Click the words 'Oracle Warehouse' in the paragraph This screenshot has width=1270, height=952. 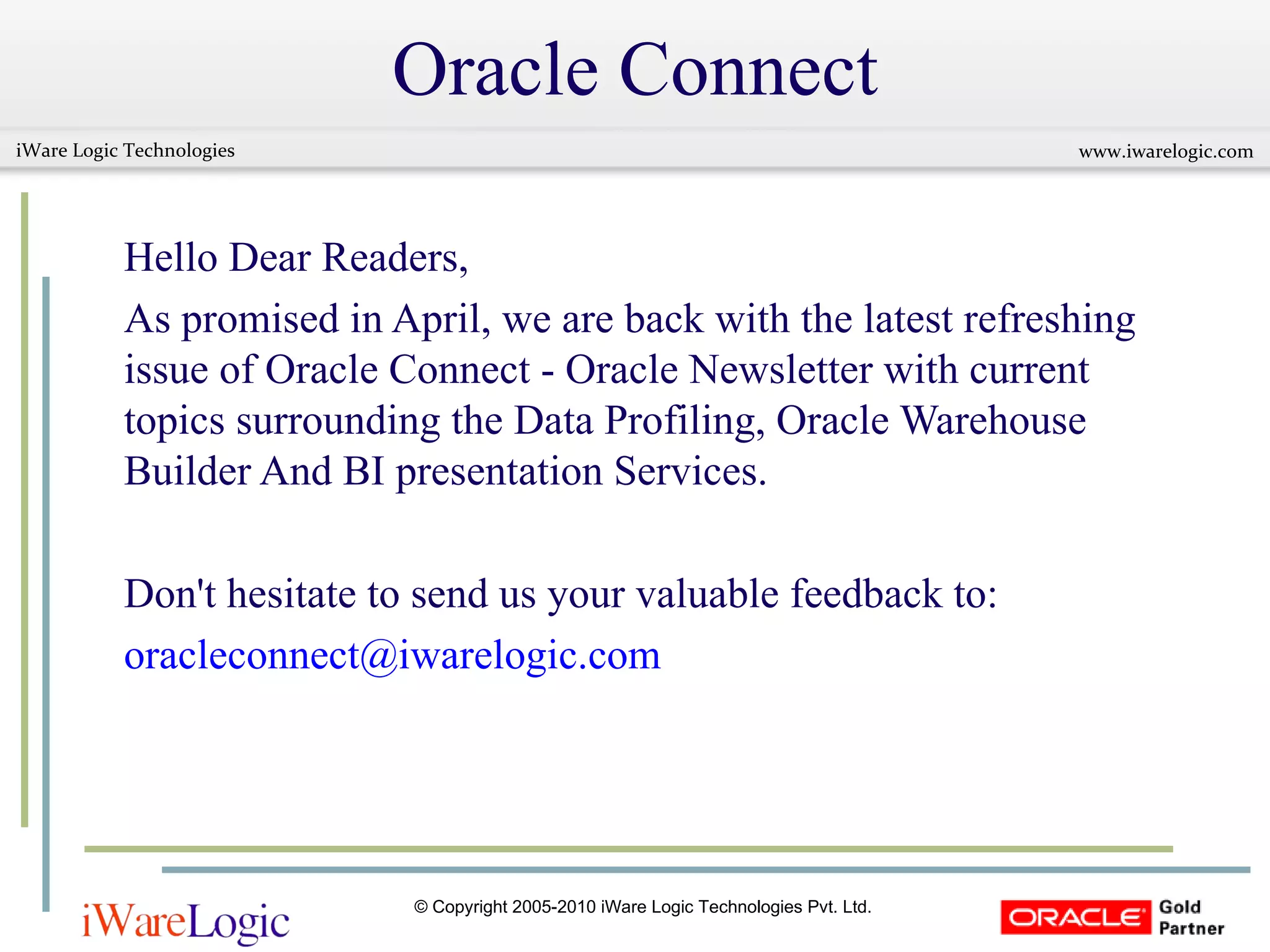point(931,421)
